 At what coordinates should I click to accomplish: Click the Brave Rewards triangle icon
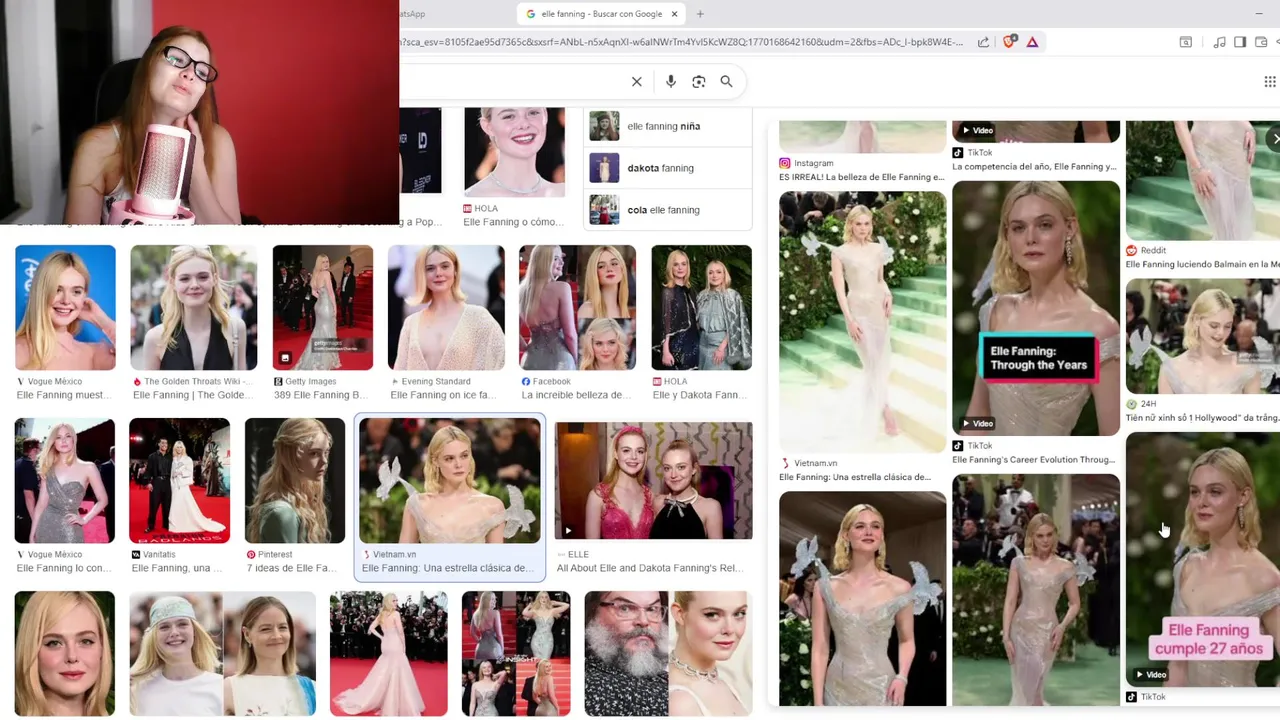pos(1032,42)
